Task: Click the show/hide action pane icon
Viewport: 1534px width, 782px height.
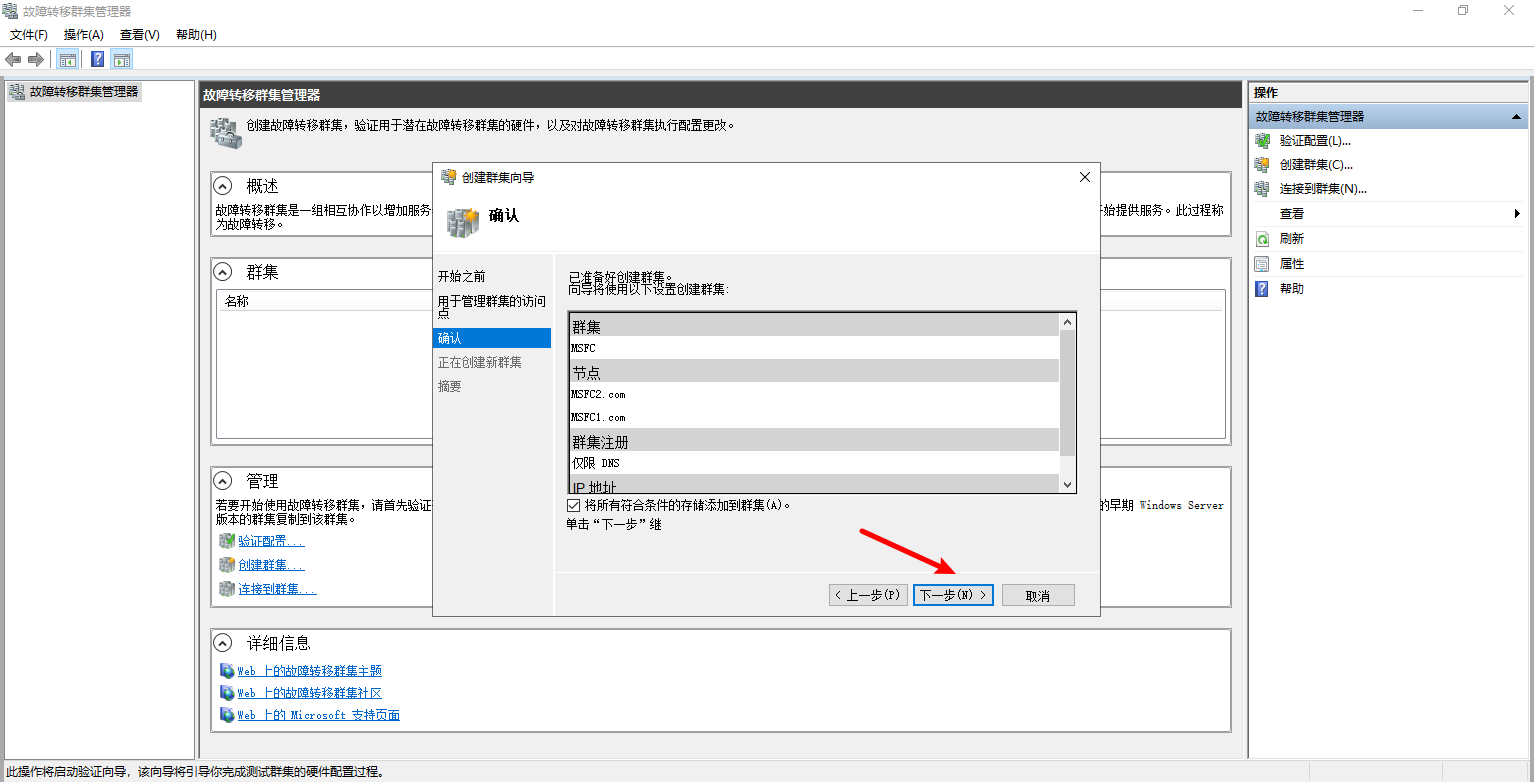Action: coord(122,59)
